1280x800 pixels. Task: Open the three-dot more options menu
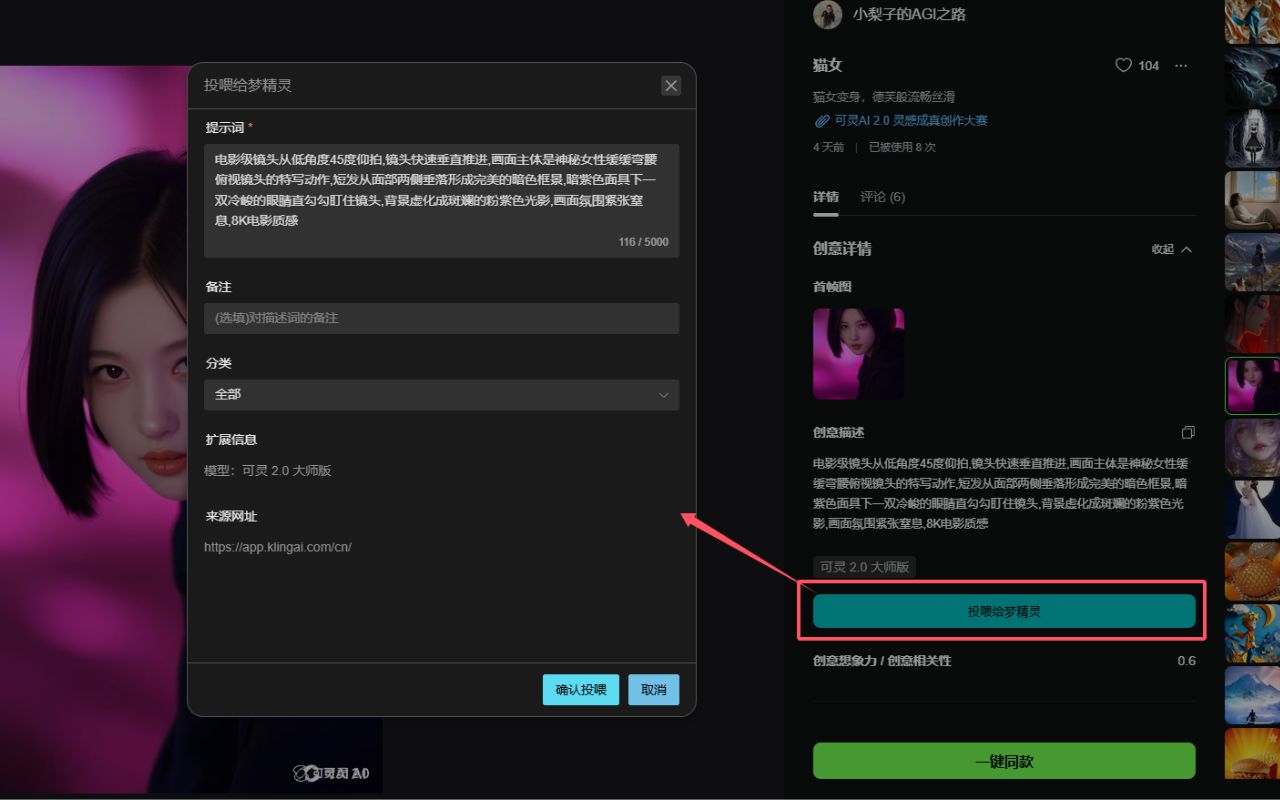tap(1181, 65)
